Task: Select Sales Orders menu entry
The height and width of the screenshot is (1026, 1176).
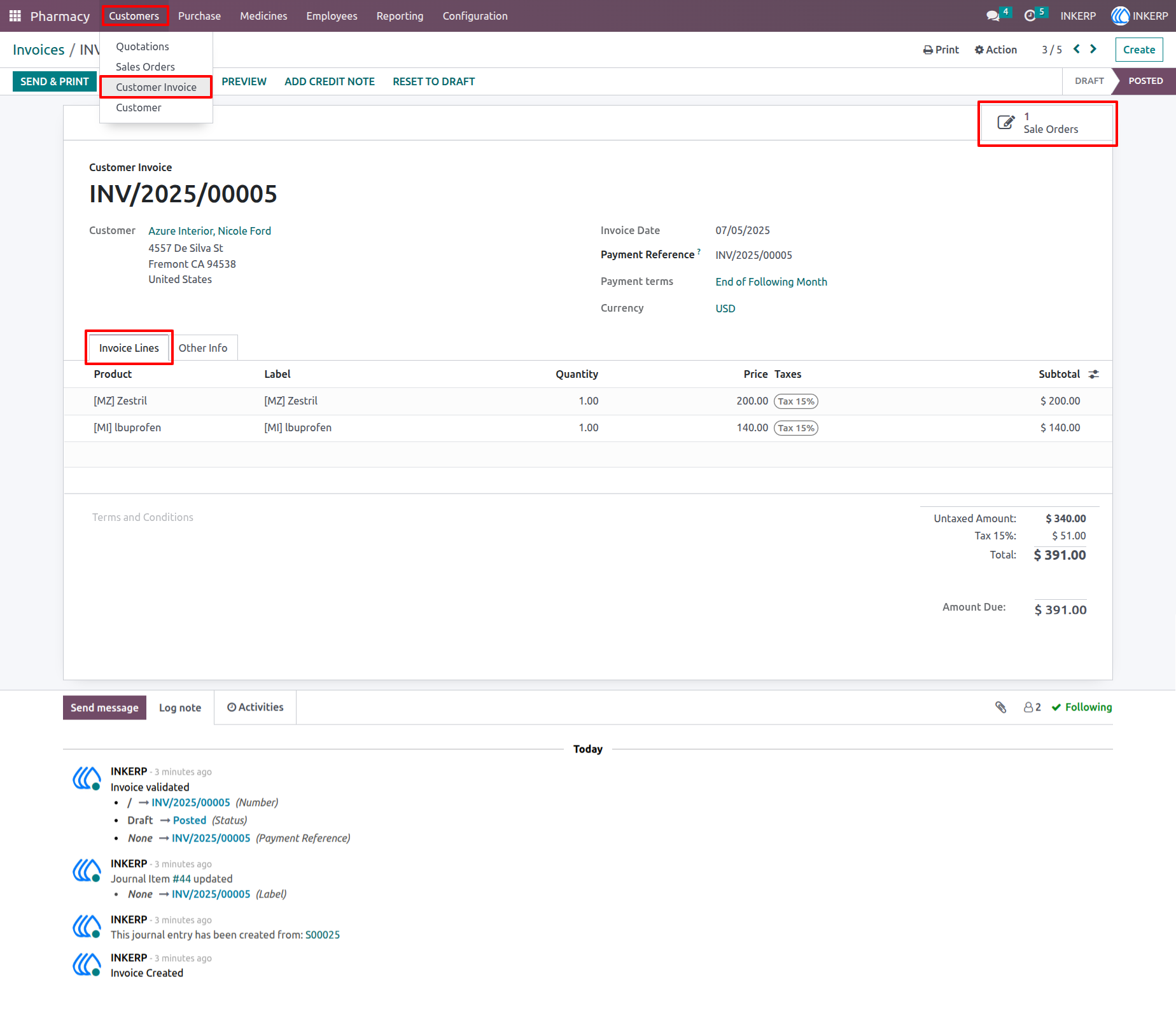Action: tap(156, 67)
